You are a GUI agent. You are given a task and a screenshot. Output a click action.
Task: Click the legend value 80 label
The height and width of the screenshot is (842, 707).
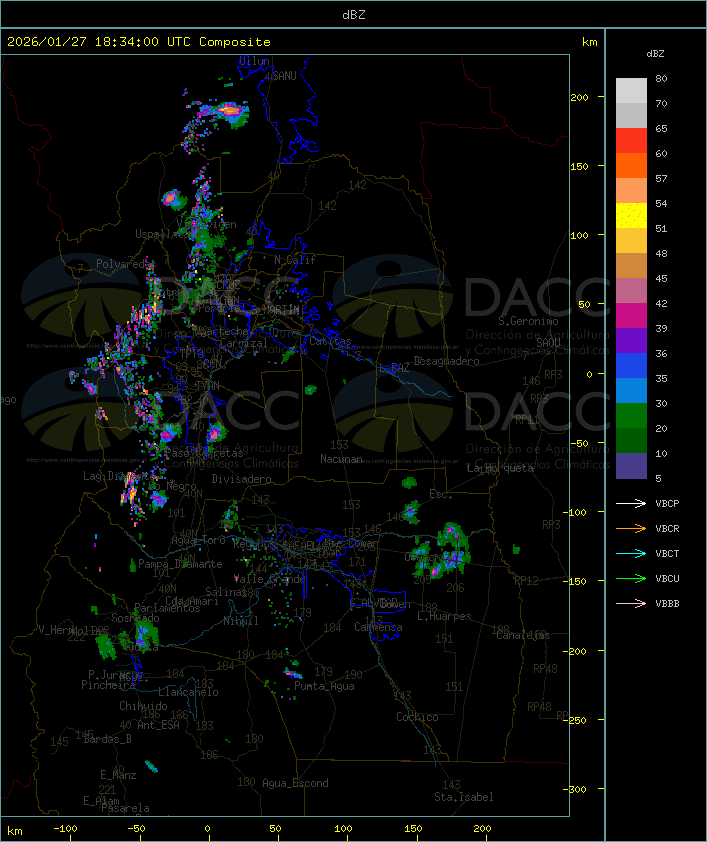[661, 78]
